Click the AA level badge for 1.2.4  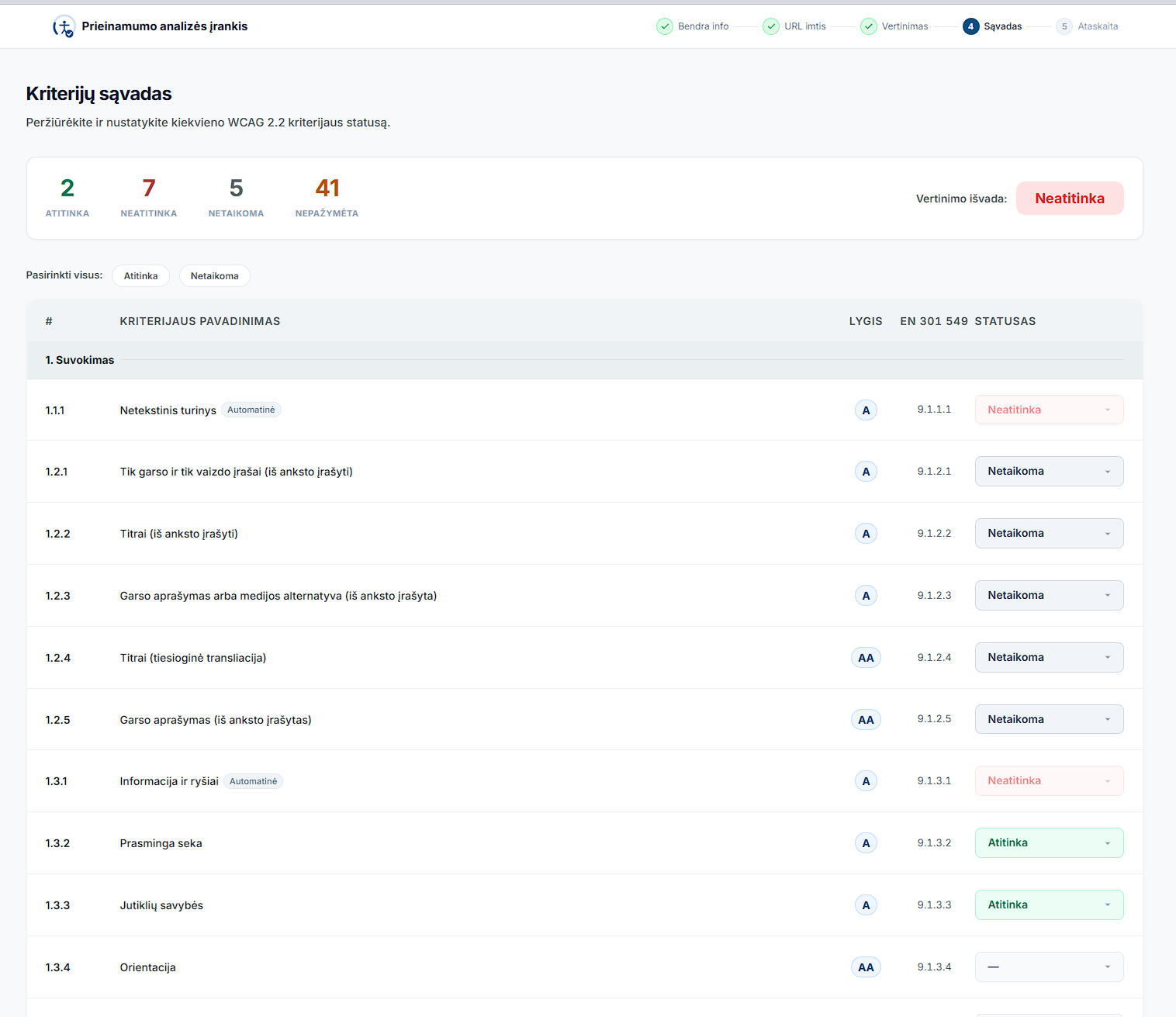(x=866, y=658)
